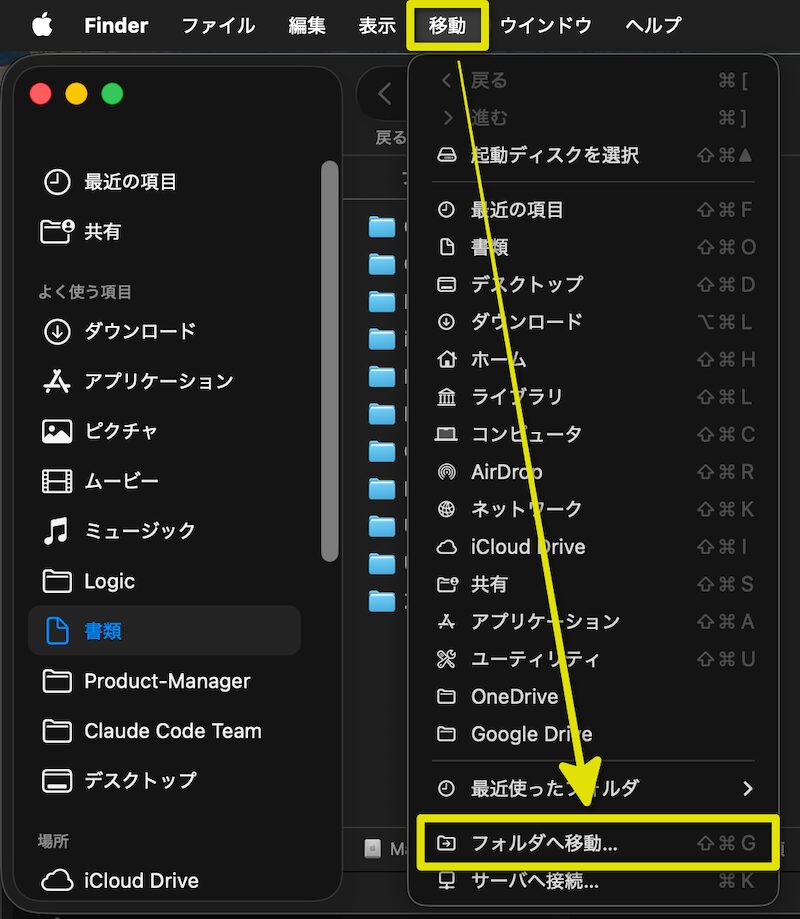Click the sidebar vertical scrollbar

330,361
